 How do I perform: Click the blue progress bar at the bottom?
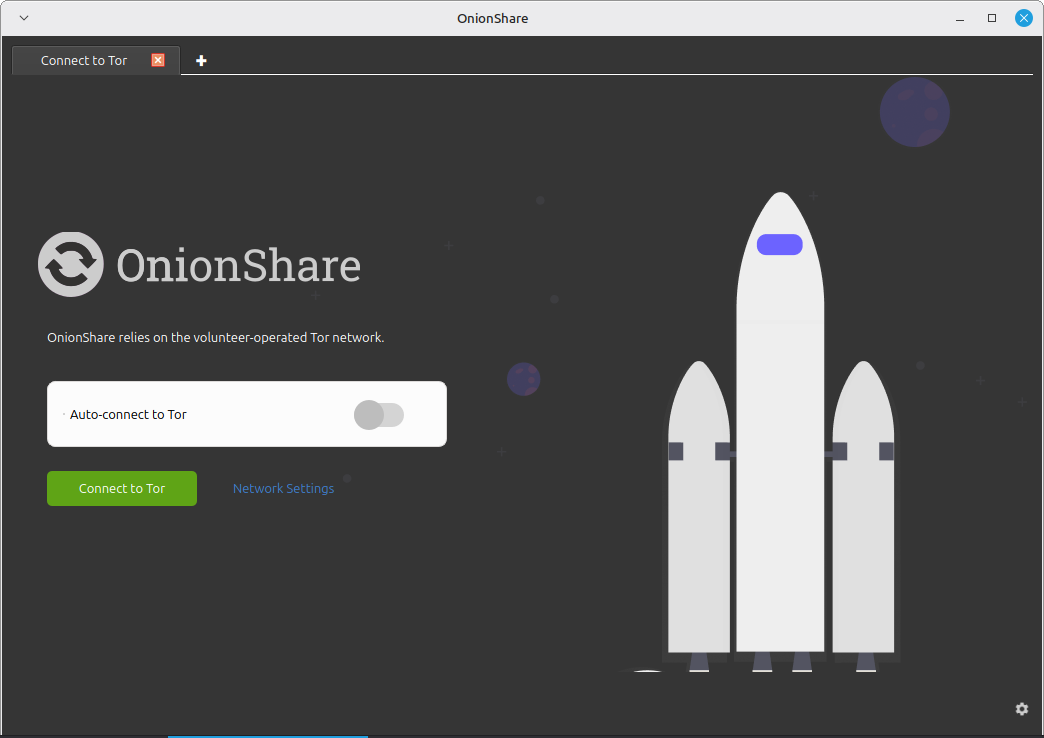(267, 735)
